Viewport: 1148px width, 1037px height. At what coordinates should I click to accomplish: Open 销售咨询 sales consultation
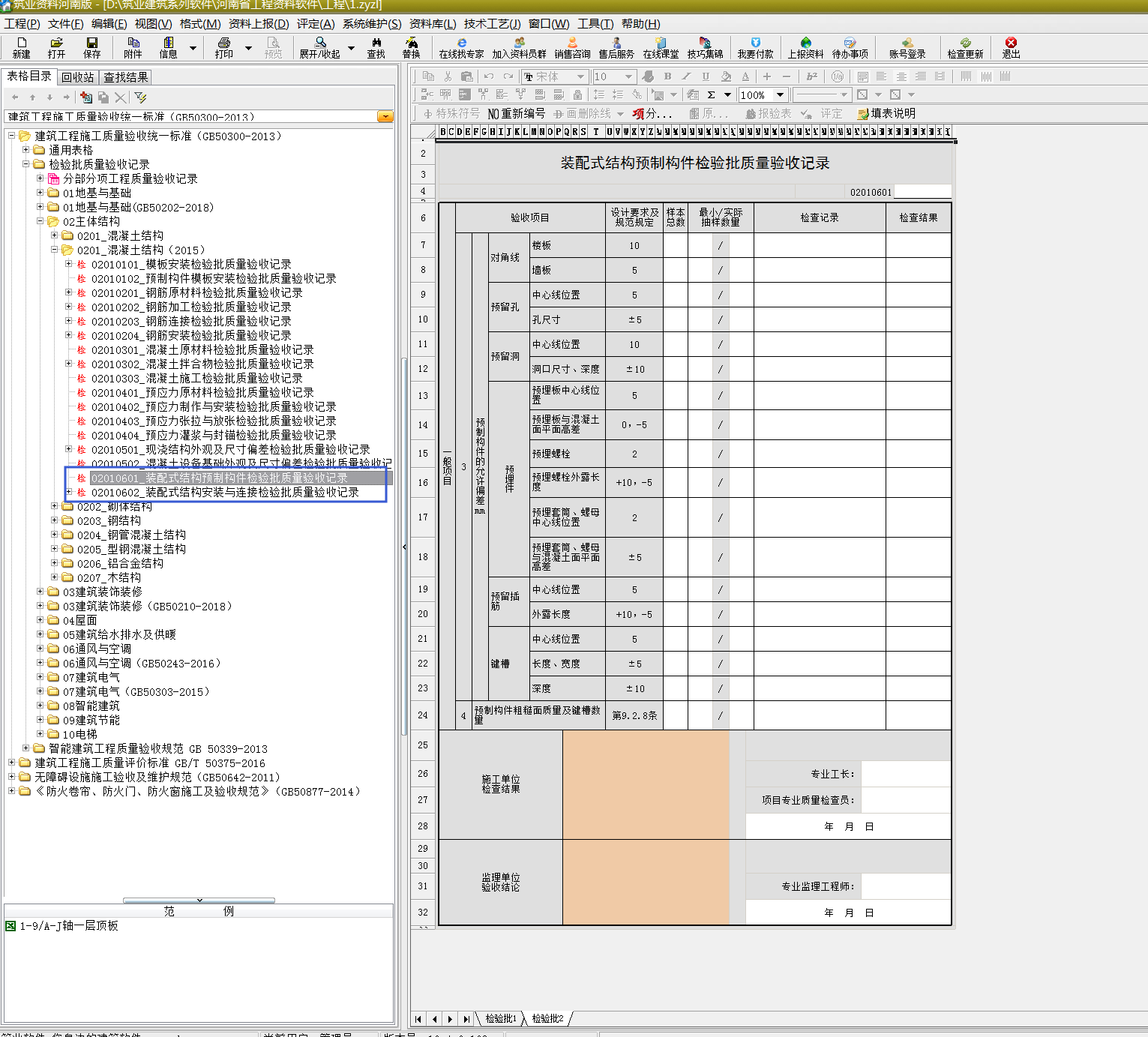click(572, 47)
